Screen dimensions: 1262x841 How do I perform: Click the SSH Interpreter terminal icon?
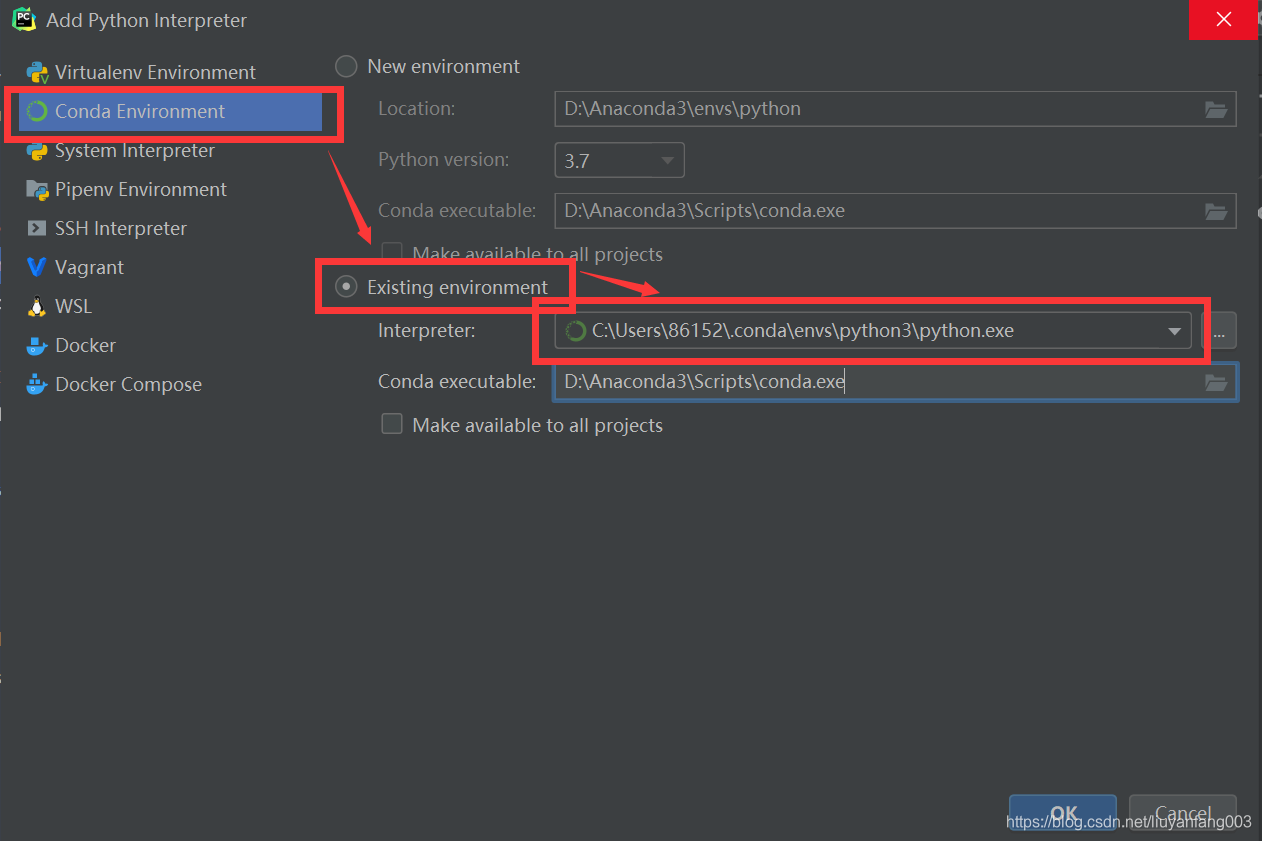37,228
